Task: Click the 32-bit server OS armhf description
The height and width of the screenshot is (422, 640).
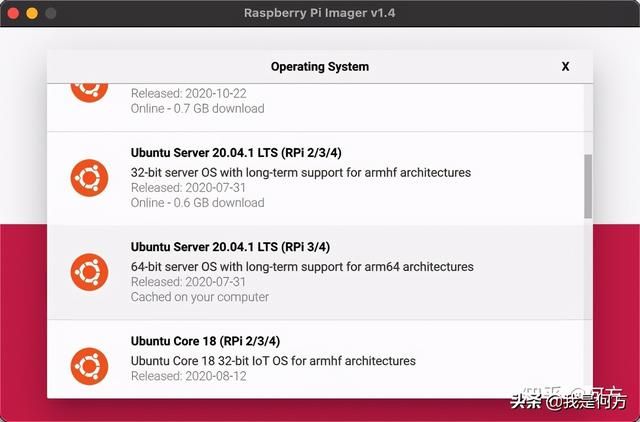Action: point(301,173)
